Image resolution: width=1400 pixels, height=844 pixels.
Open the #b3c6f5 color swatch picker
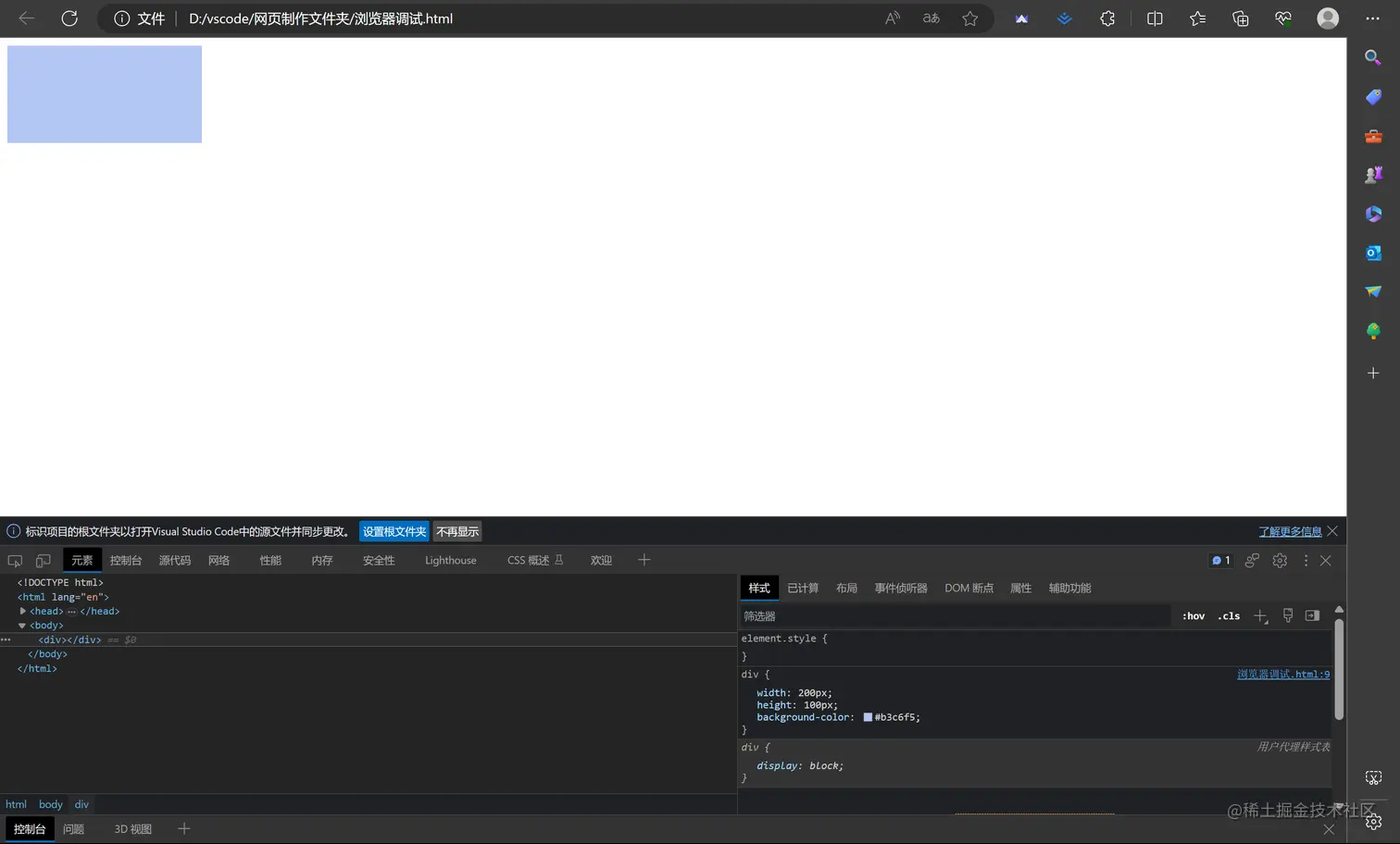tap(868, 717)
